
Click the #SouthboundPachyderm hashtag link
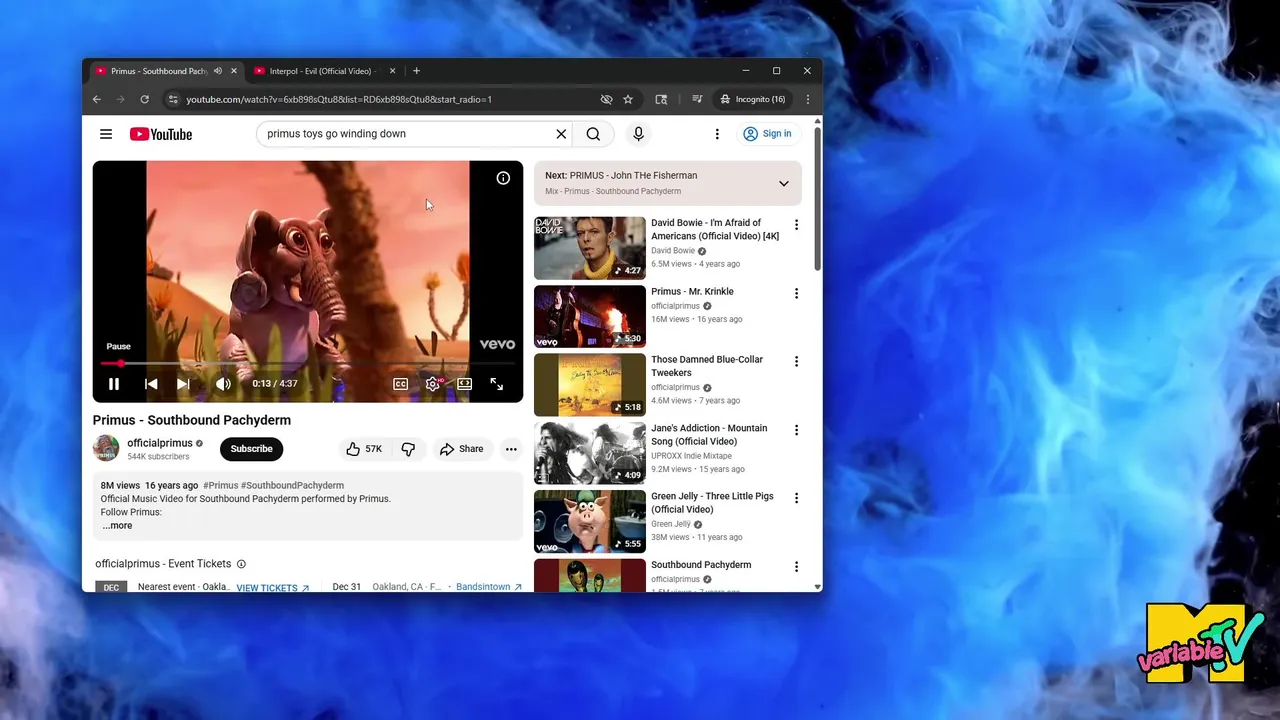tap(292, 485)
